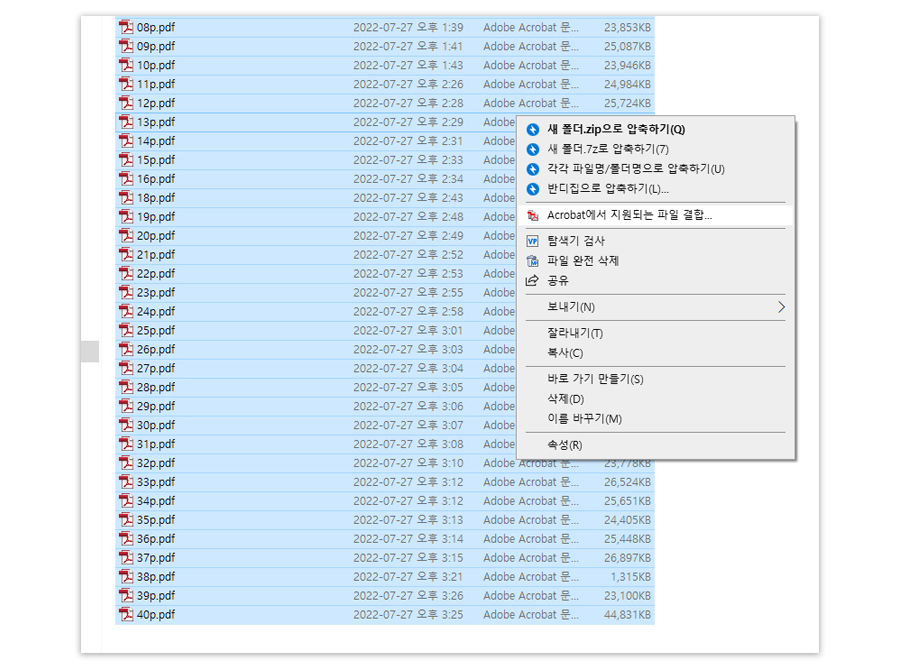Select file name 23p.pdf
This screenshot has height=669, width=900.
156,292
